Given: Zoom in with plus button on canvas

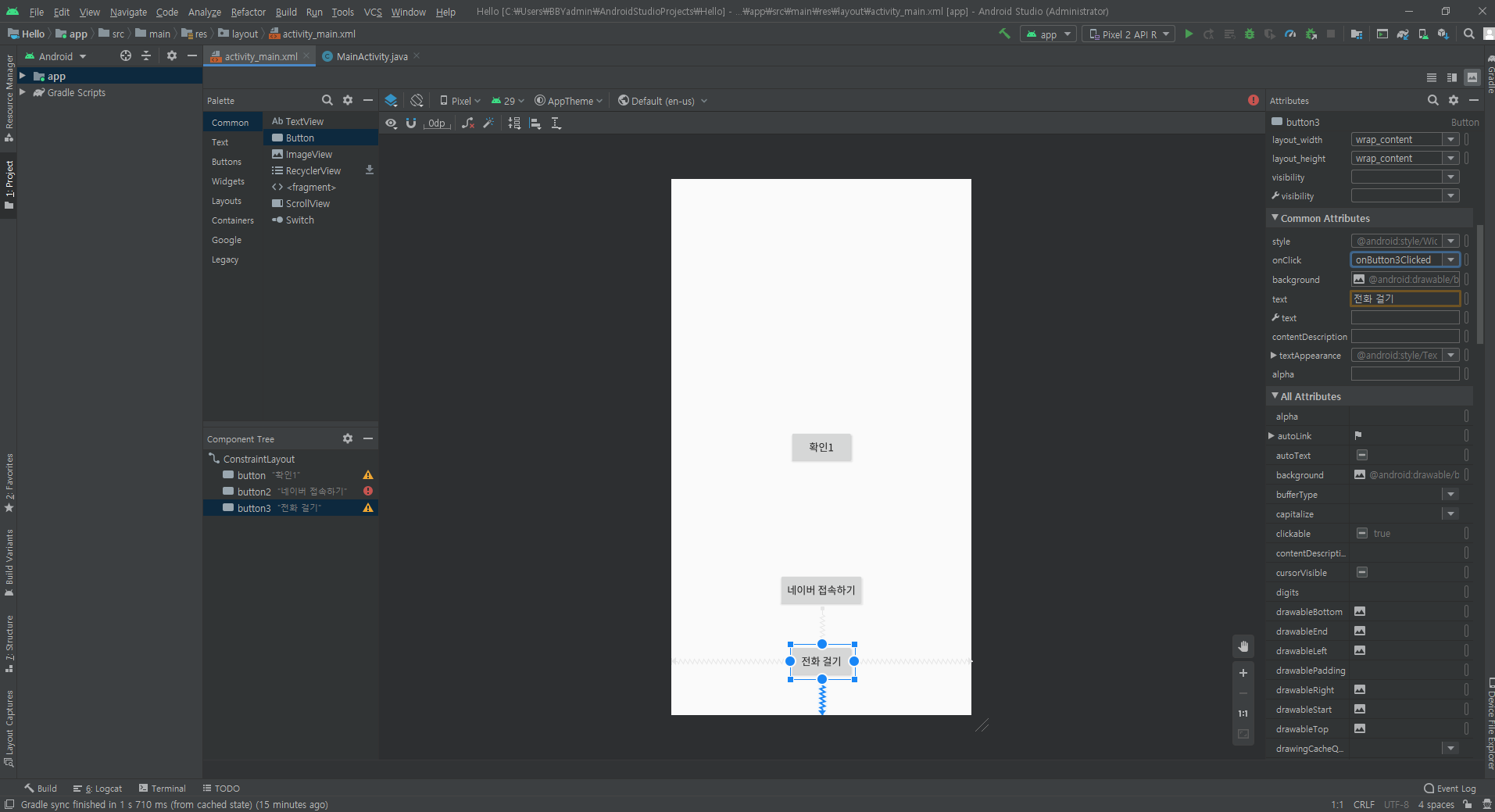Looking at the screenshot, I should [x=1243, y=673].
